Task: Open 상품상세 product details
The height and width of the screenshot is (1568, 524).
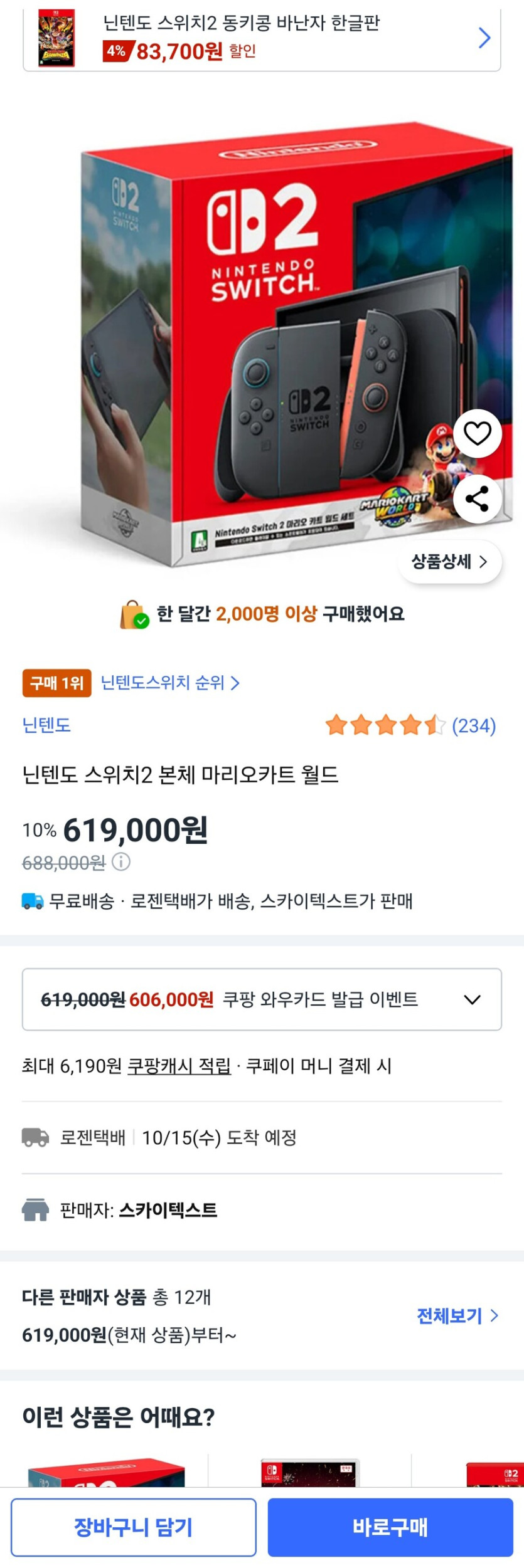Action: point(449,562)
